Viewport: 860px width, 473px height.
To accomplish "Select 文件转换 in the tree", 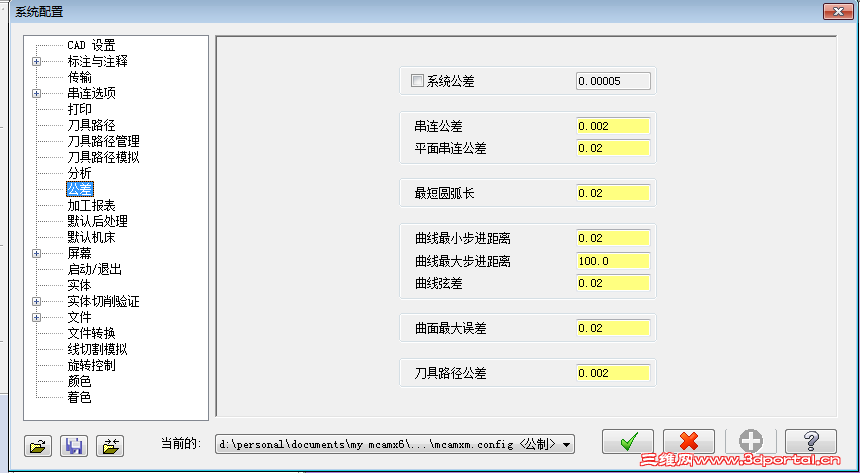I will pyautogui.click(x=91, y=333).
